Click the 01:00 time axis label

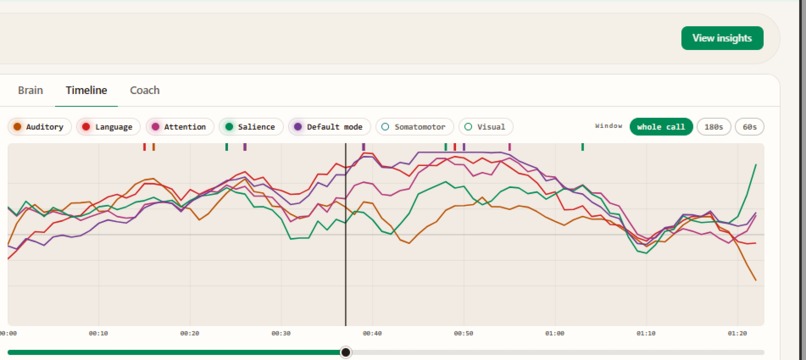point(555,333)
